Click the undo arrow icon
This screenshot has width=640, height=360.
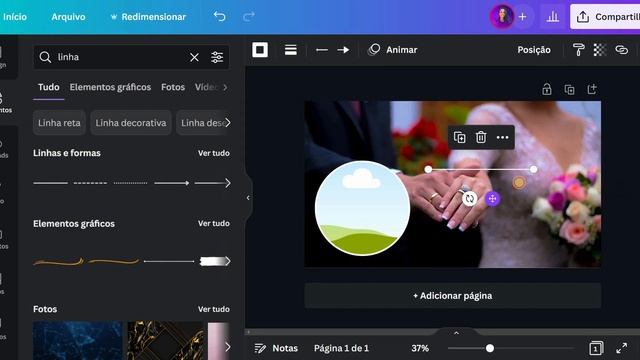[x=220, y=17]
